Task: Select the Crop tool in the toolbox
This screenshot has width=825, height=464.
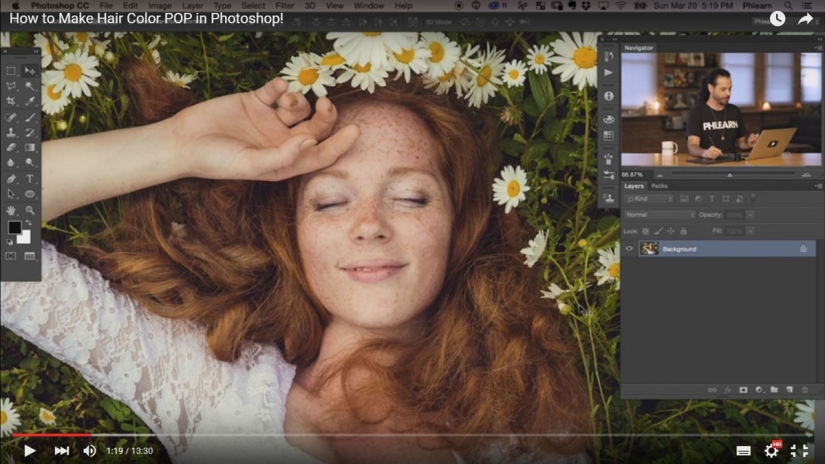Action: pos(11,102)
